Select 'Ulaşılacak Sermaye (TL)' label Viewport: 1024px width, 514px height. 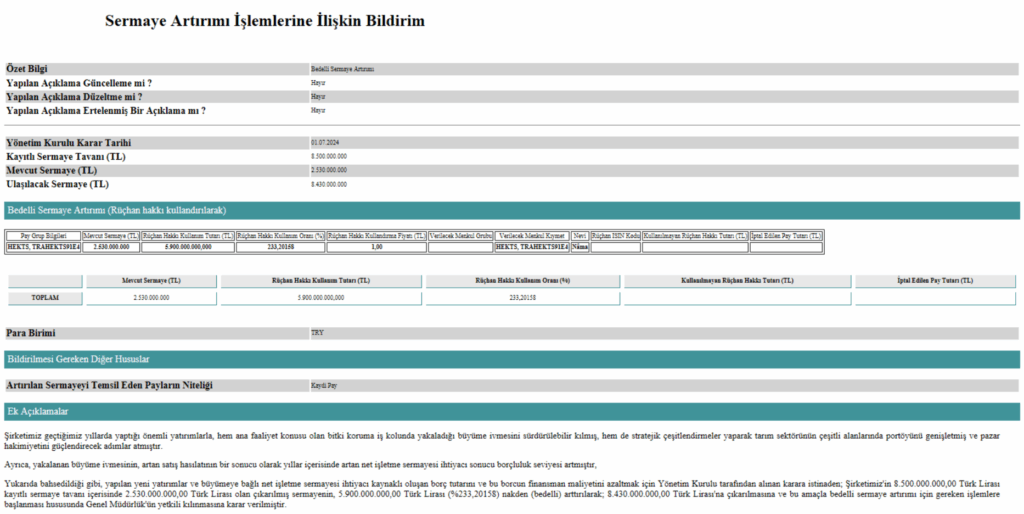(x=57, y=184)
